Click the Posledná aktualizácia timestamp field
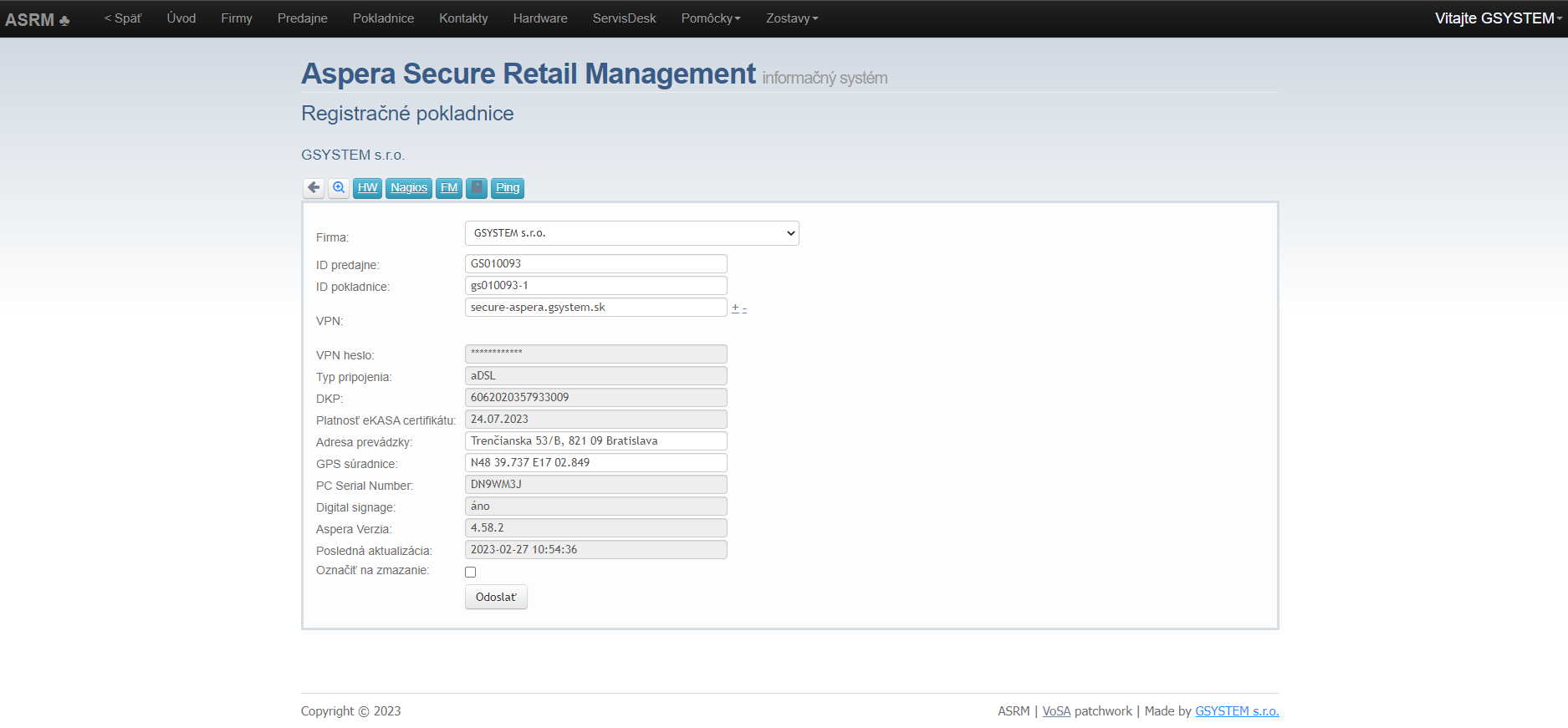The image size is (1568, 728). (596, 550)
